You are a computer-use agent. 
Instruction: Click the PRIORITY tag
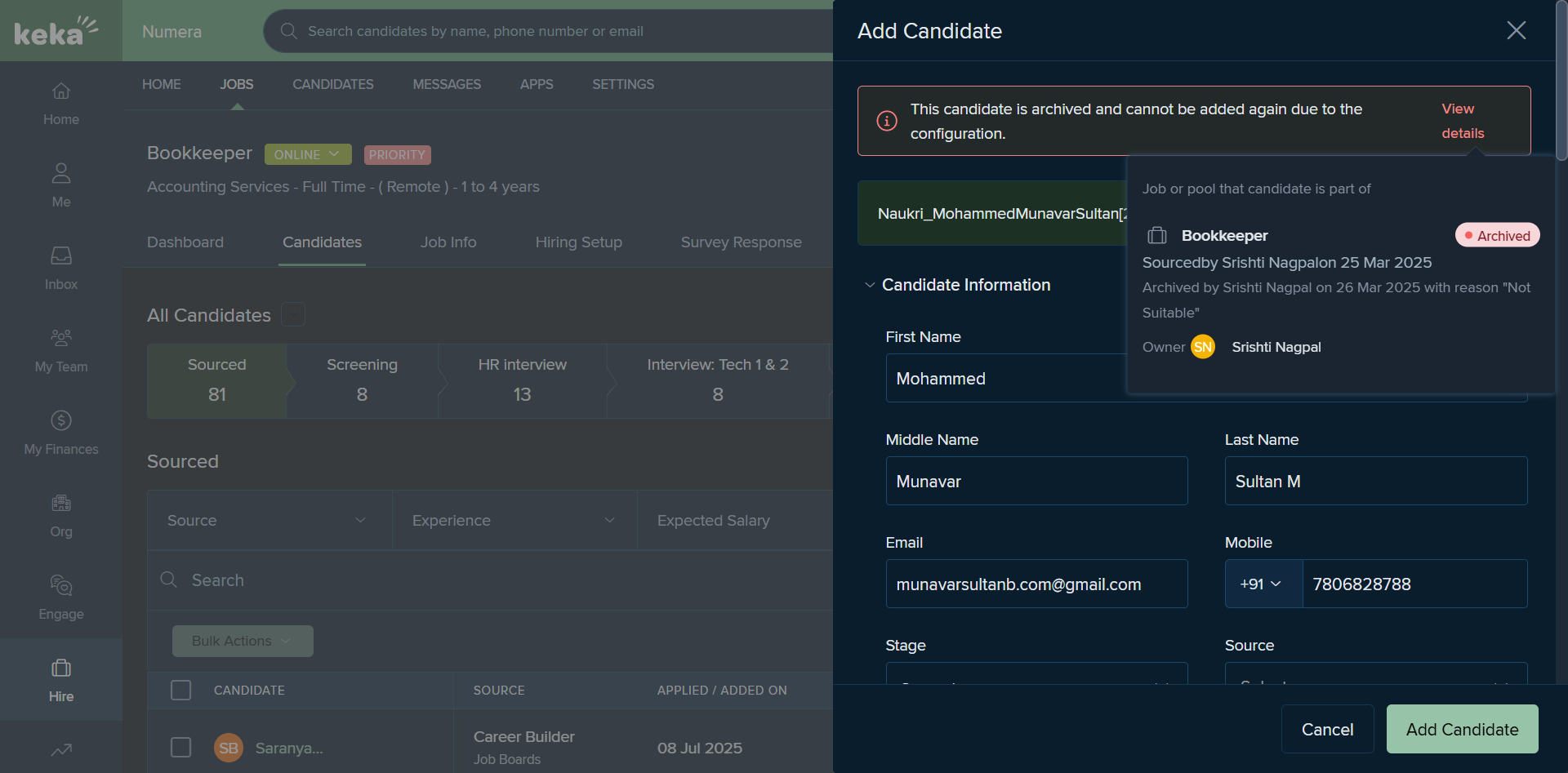397,154
